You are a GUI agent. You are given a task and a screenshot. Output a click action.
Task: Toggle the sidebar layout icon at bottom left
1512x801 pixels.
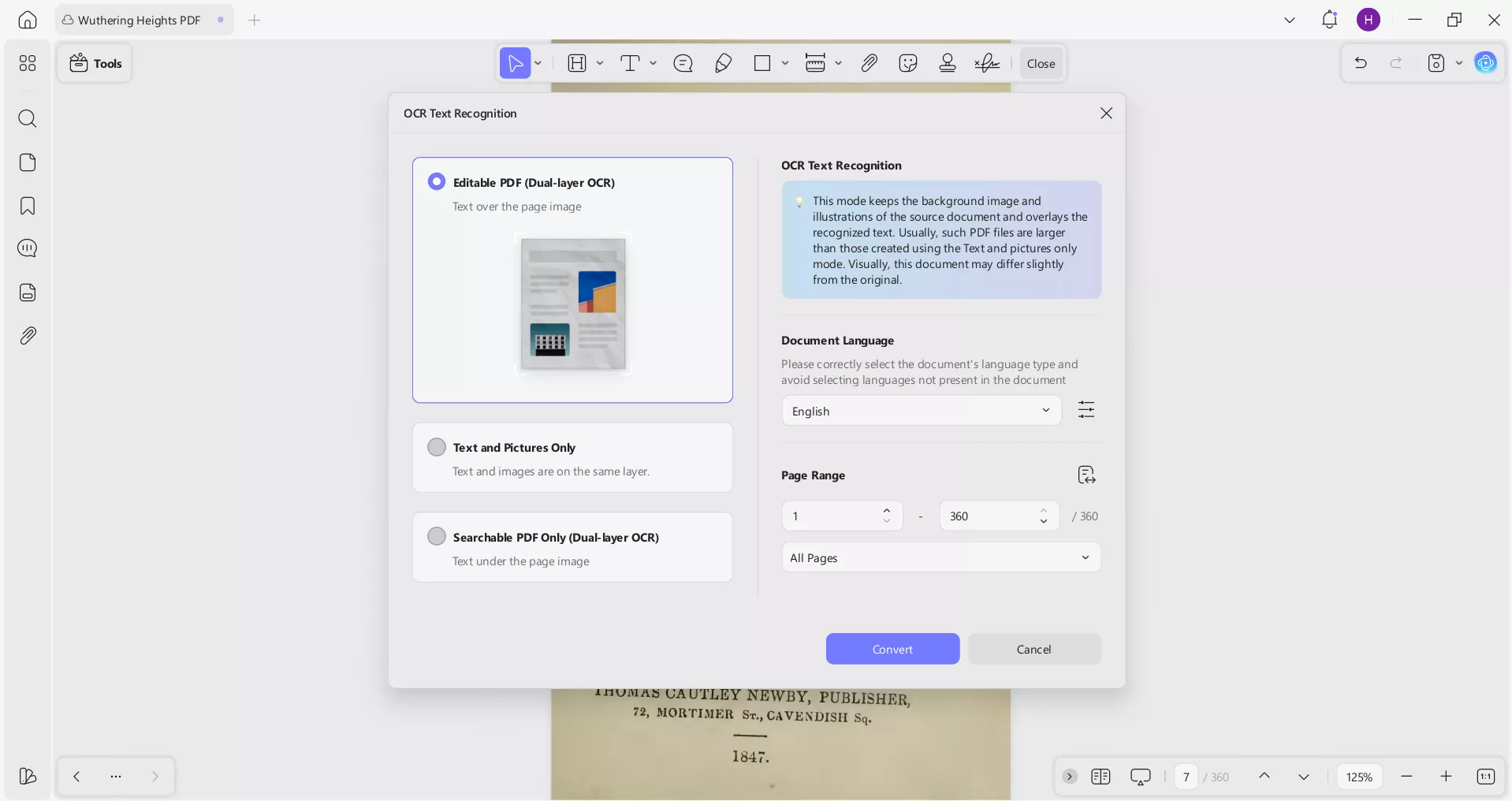tap(28, 777)
